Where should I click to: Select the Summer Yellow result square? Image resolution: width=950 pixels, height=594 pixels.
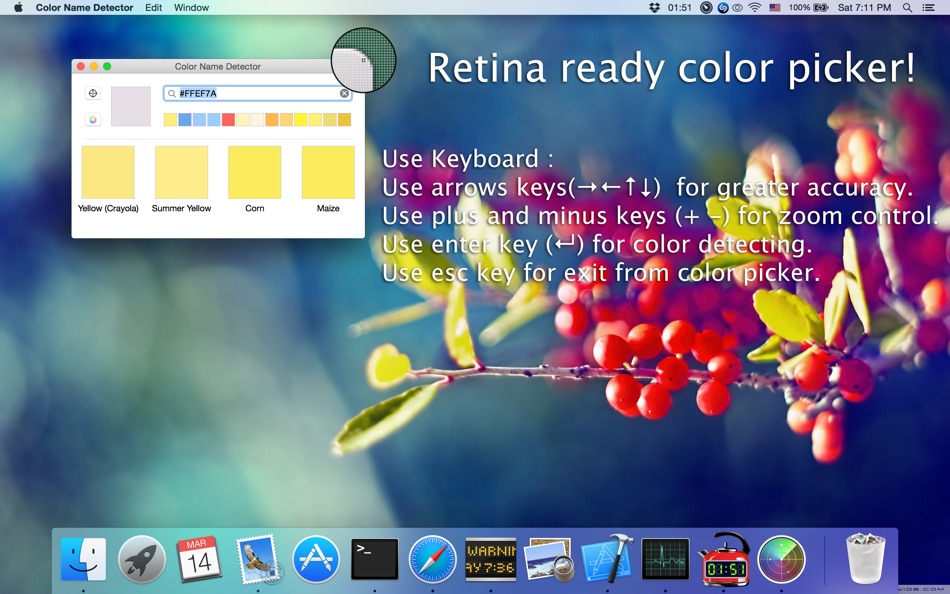coord(181,172)
